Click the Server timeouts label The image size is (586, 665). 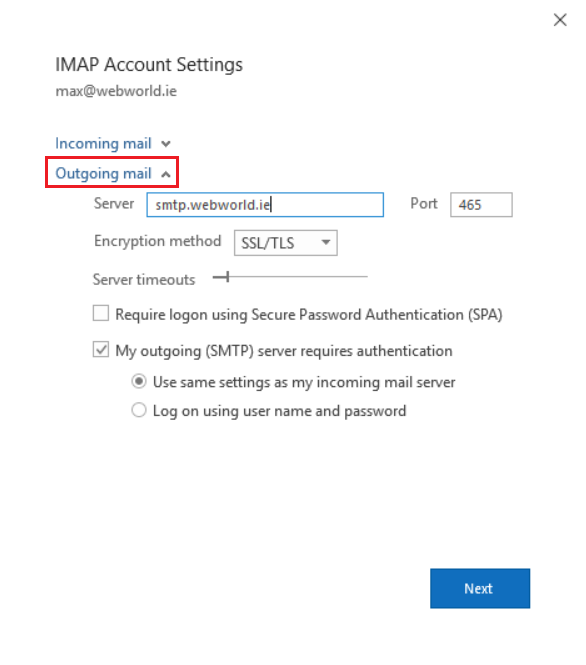click(144, 279)
